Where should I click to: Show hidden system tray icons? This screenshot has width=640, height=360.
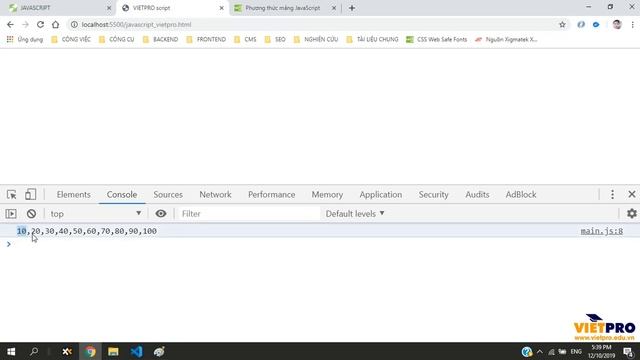540,351
